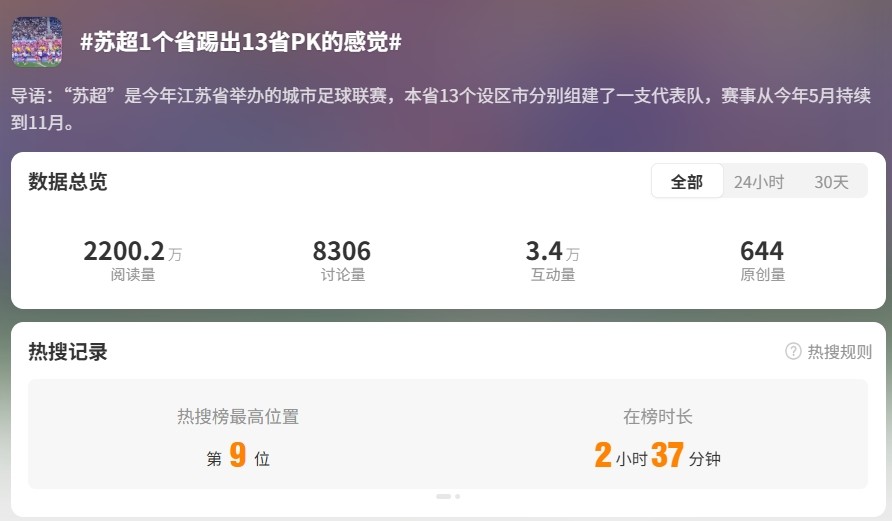This screenshot has width=892, height=521.
Task: Click the 644 原创量 statistic
Action: tap(762, 260)
